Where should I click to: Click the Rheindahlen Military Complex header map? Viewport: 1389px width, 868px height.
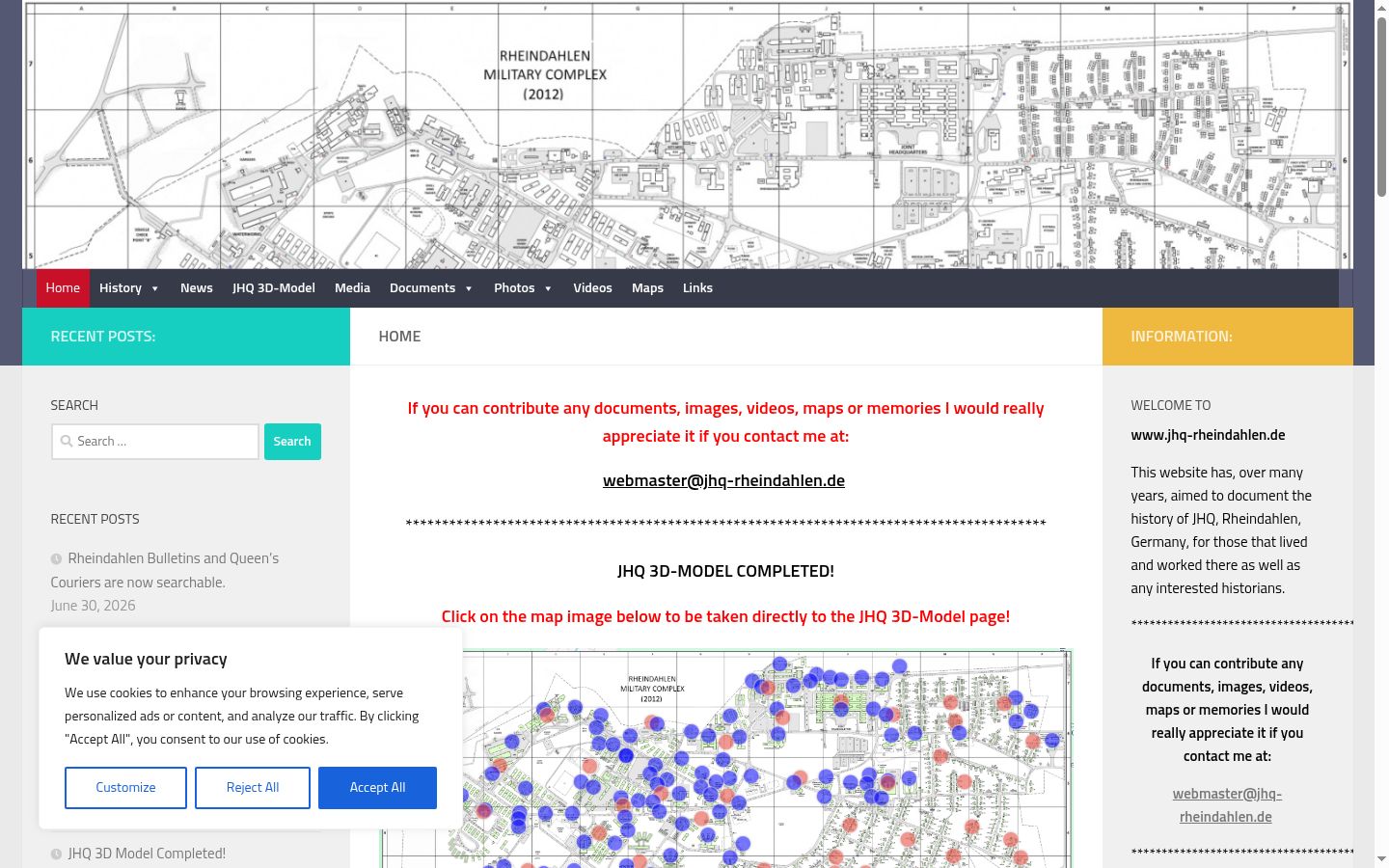[687, 135]
